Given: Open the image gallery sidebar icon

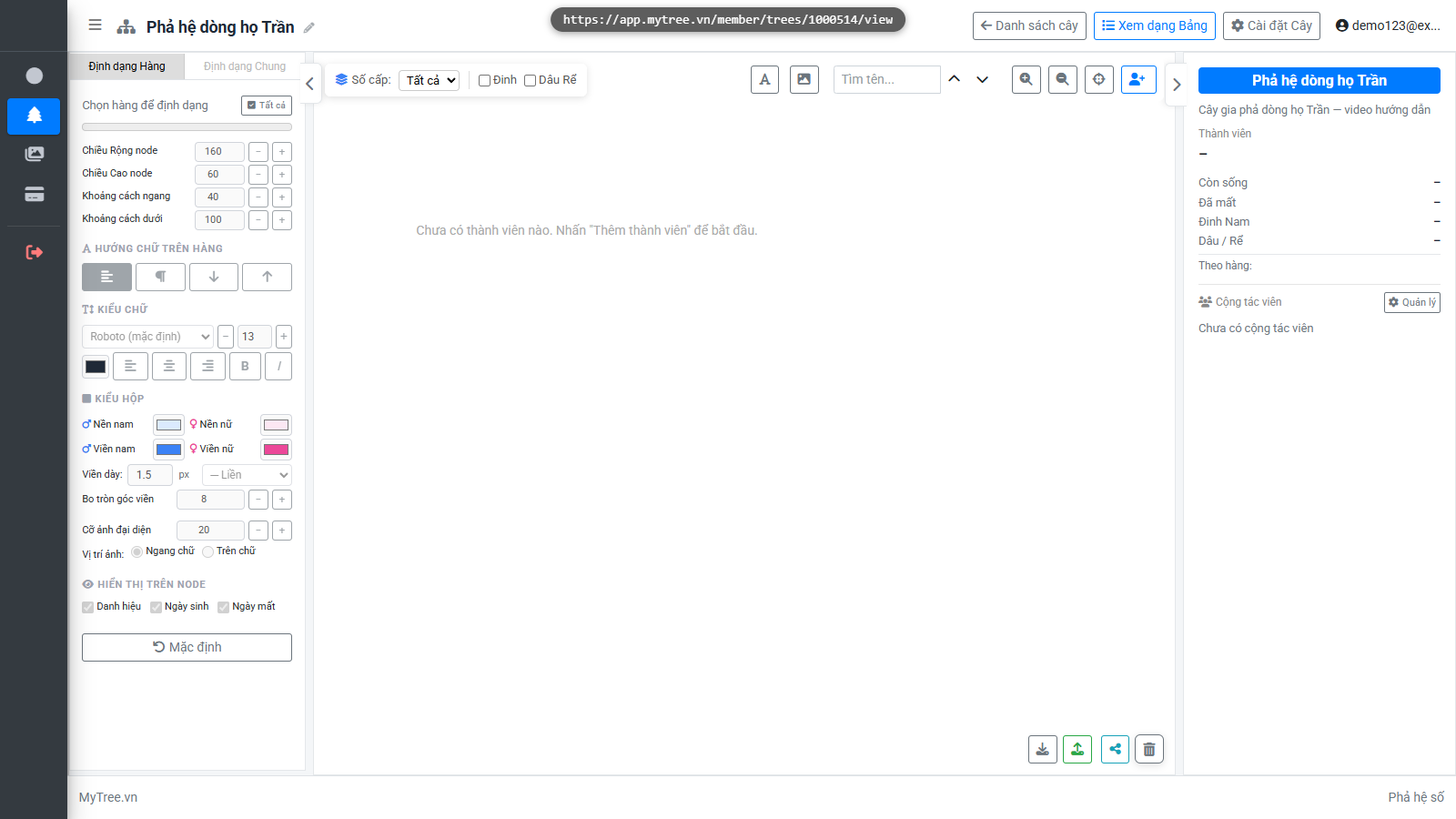Looking at the screenshot, I should point(34,155).
